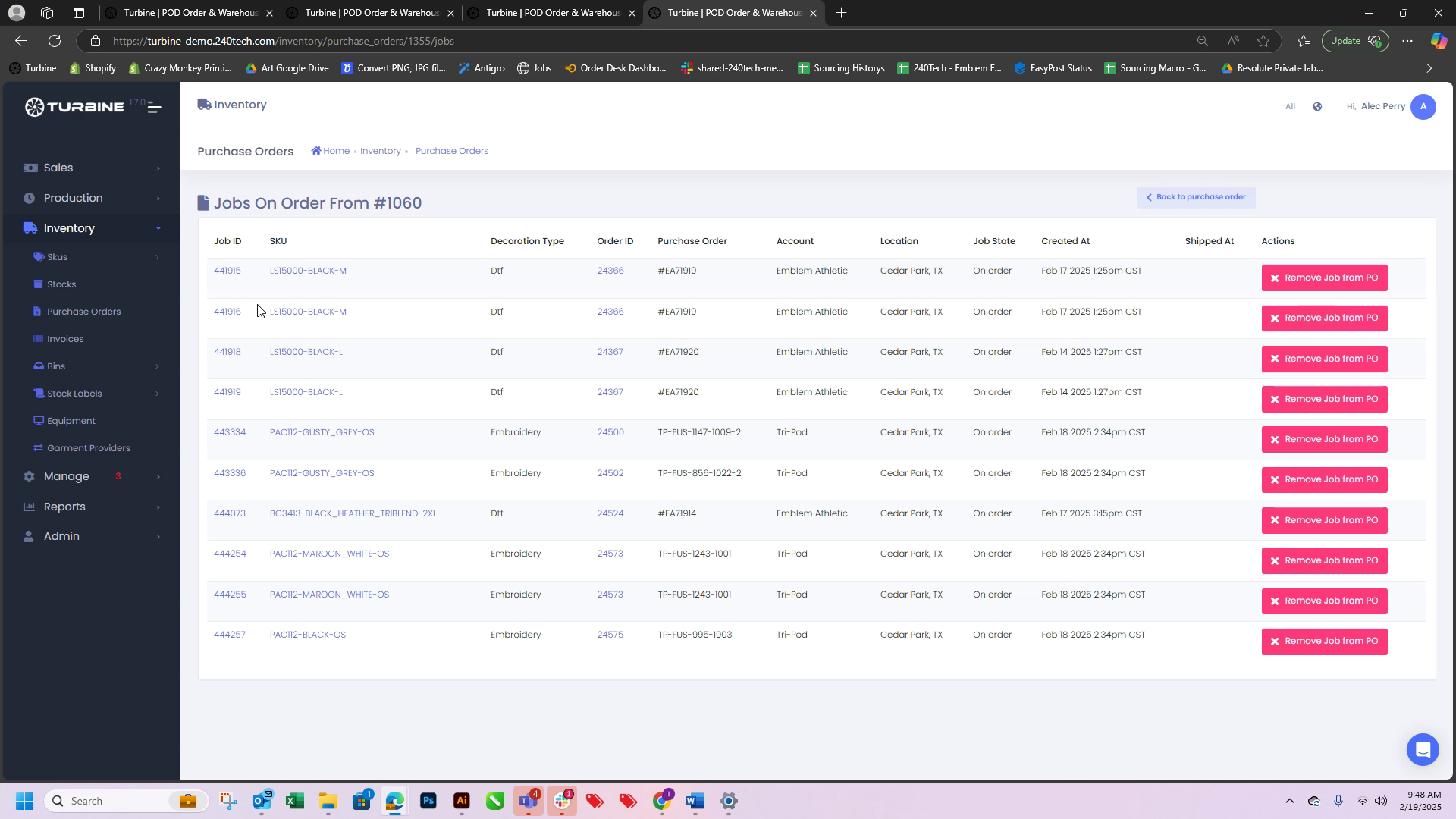This screenshot has height=819, width=1456.
Task: Open Equipment in Inventory sidebar
Action: pyautogui.click(x=71, y=421)
